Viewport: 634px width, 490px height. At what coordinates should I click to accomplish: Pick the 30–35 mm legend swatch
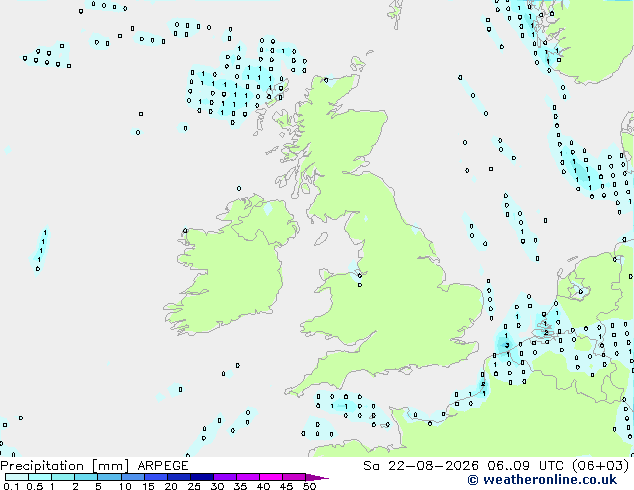[x=224, y=477]
